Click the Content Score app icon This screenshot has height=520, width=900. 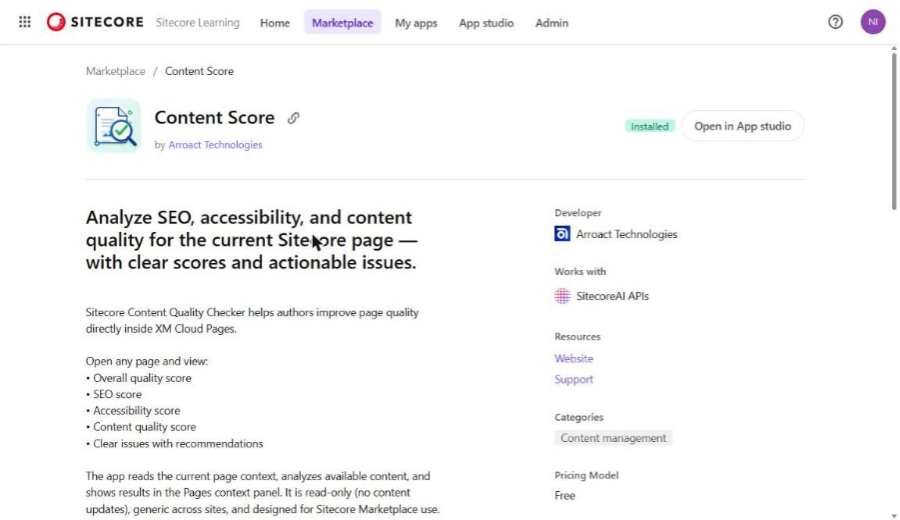click(x=114, y=126)
